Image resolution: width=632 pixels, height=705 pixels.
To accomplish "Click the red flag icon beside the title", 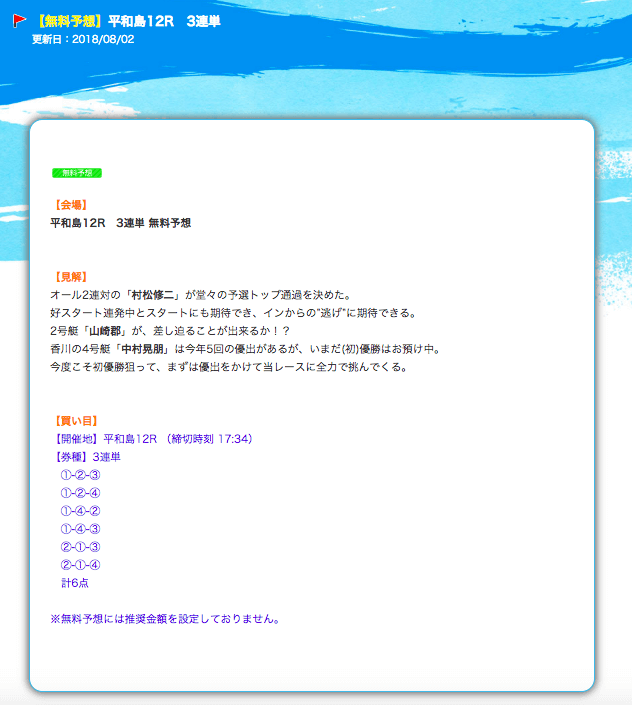I will [19, 21].
